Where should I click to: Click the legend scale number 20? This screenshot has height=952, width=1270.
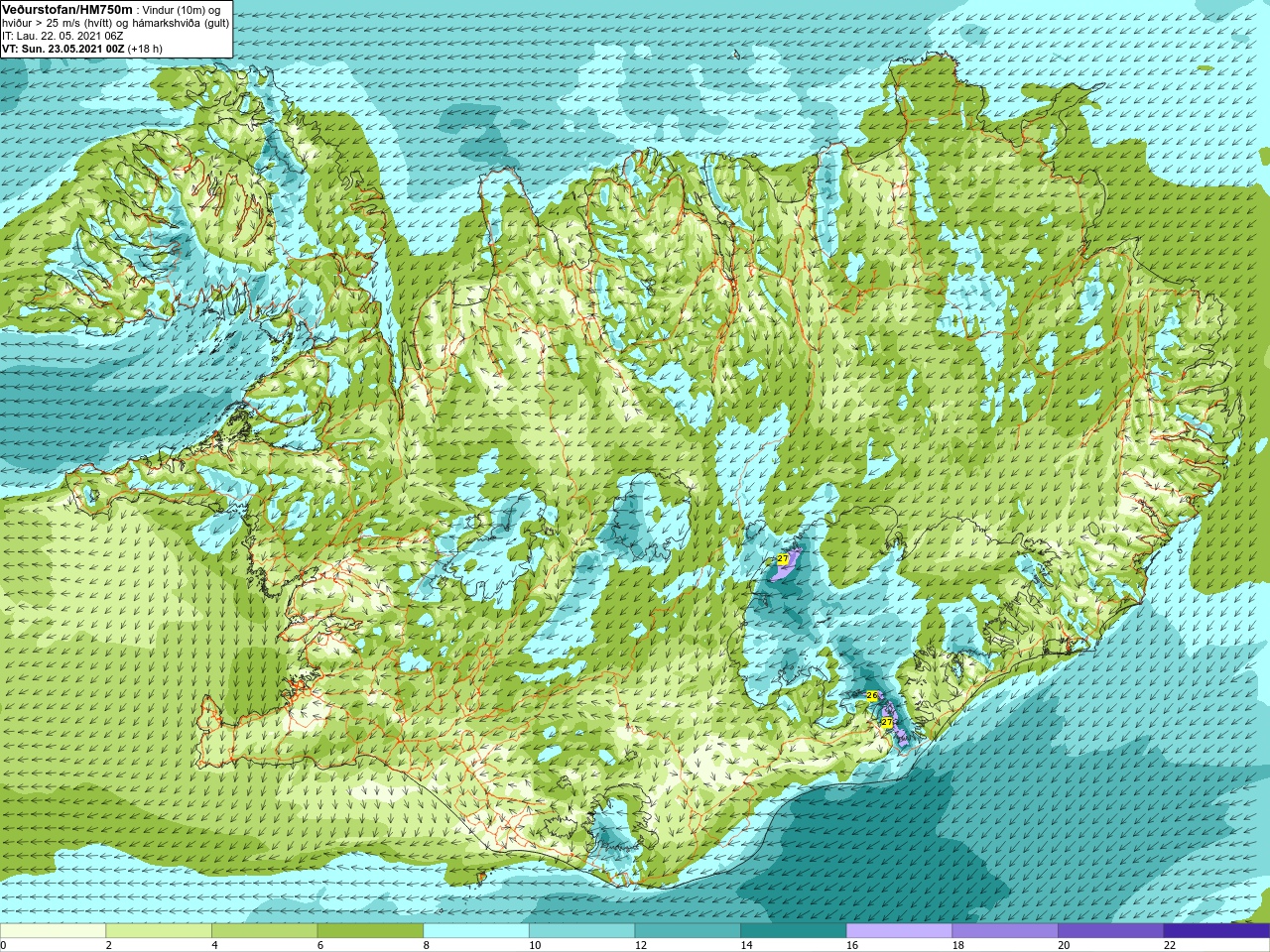1065,945
